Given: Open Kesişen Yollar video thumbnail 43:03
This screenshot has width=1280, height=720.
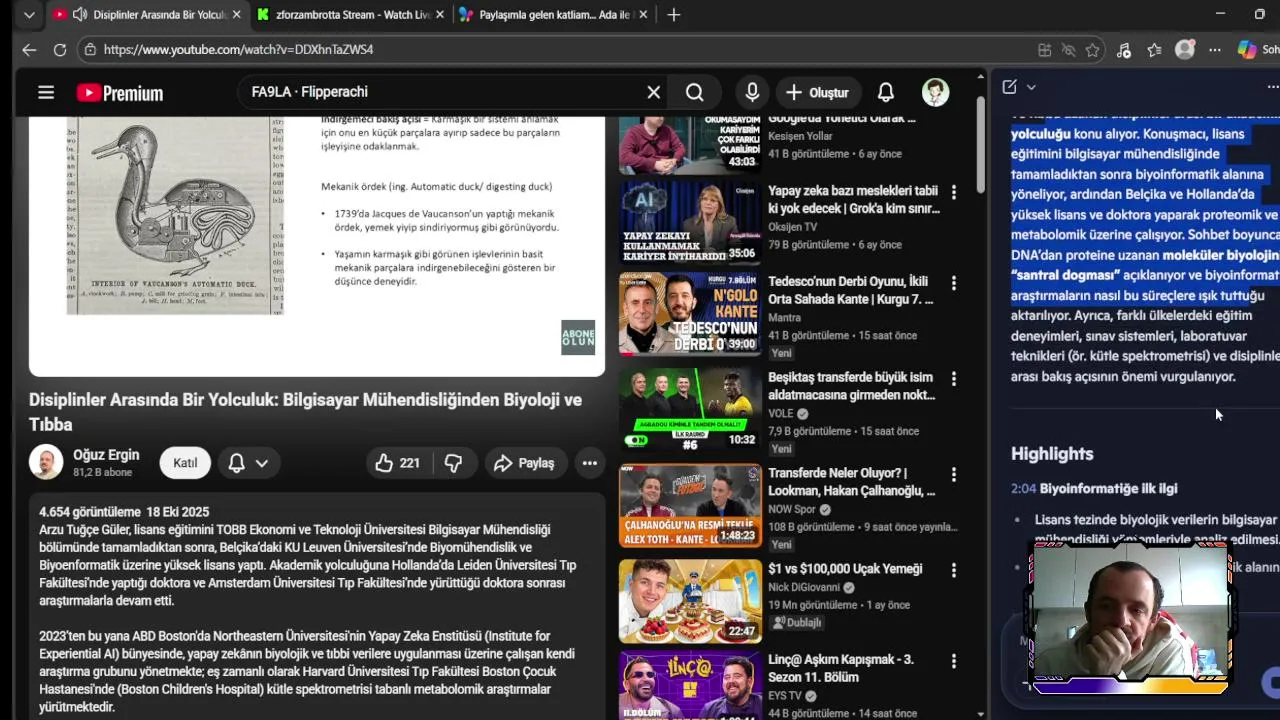Looking at the screenshot, I should coord(689,145).
